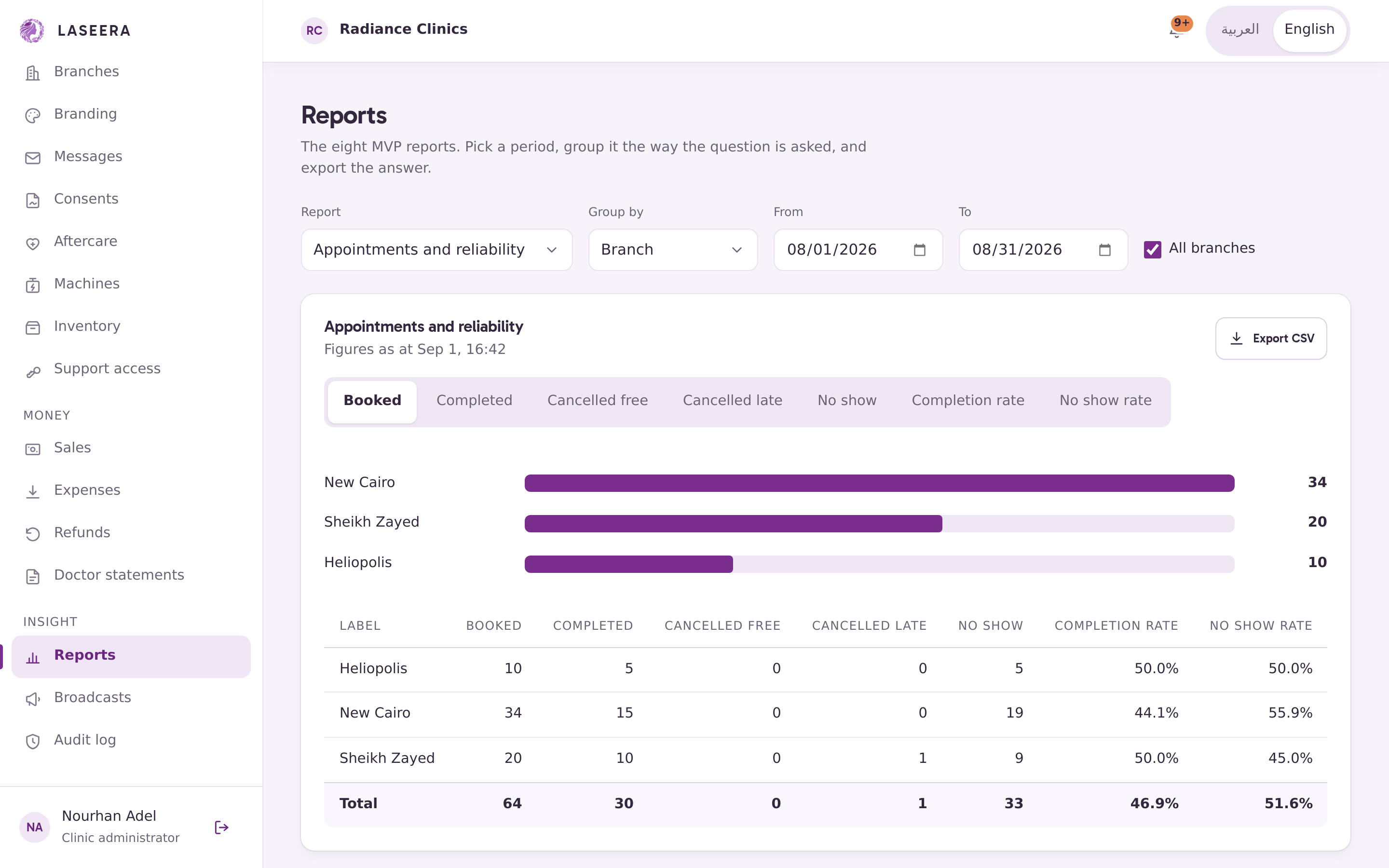Click the Sheikh Zayed booked bar
1389x868 pixels.
tap(734, 523)
